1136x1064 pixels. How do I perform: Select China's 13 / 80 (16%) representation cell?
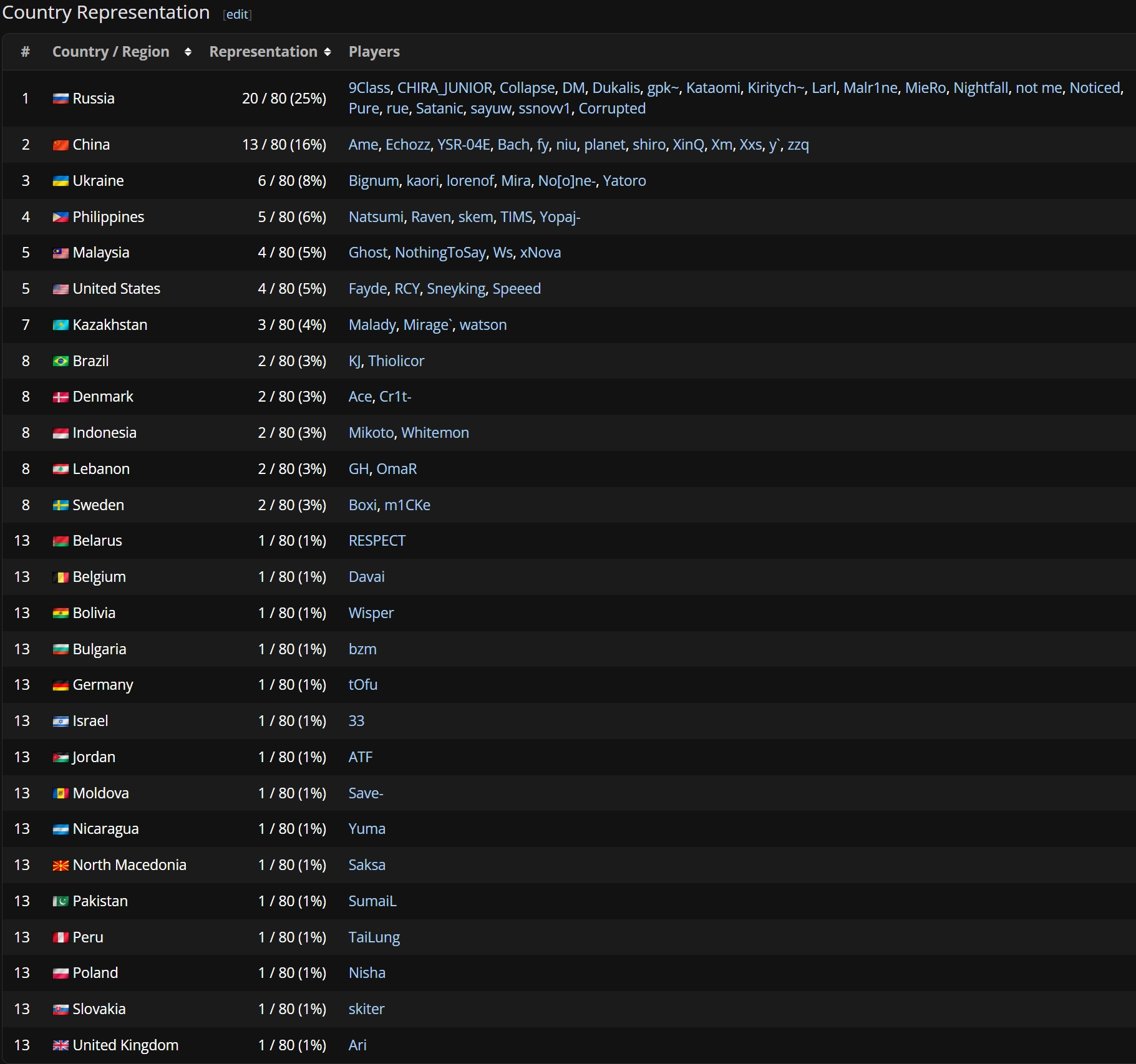[284, 145]
